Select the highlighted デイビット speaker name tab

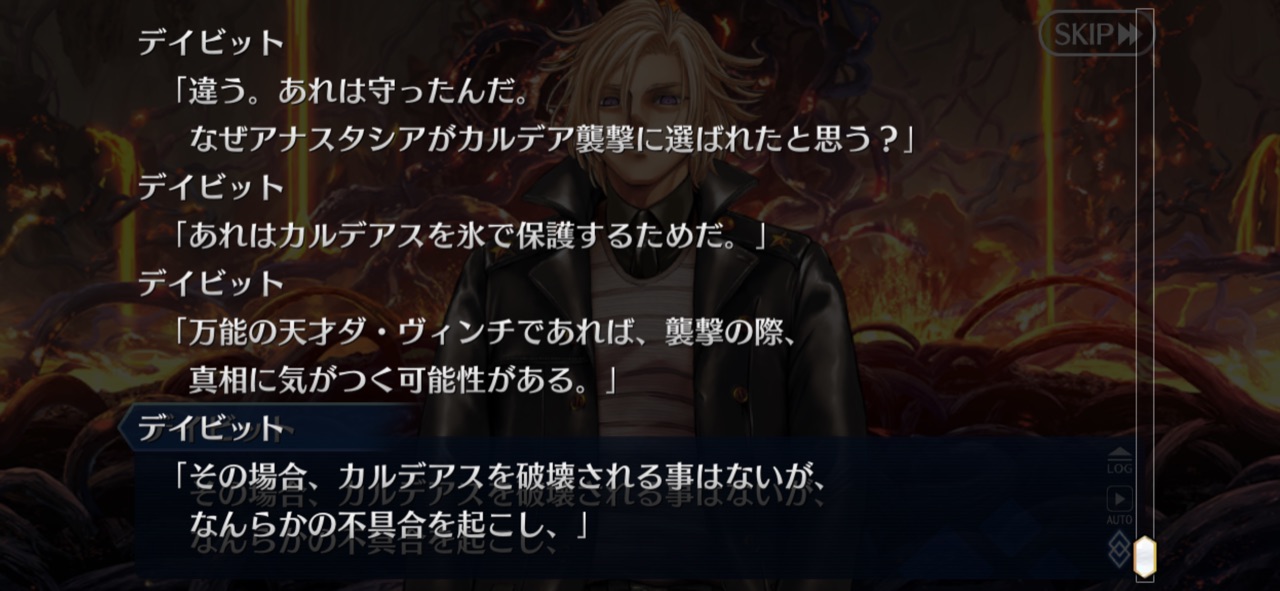point(212,429)
